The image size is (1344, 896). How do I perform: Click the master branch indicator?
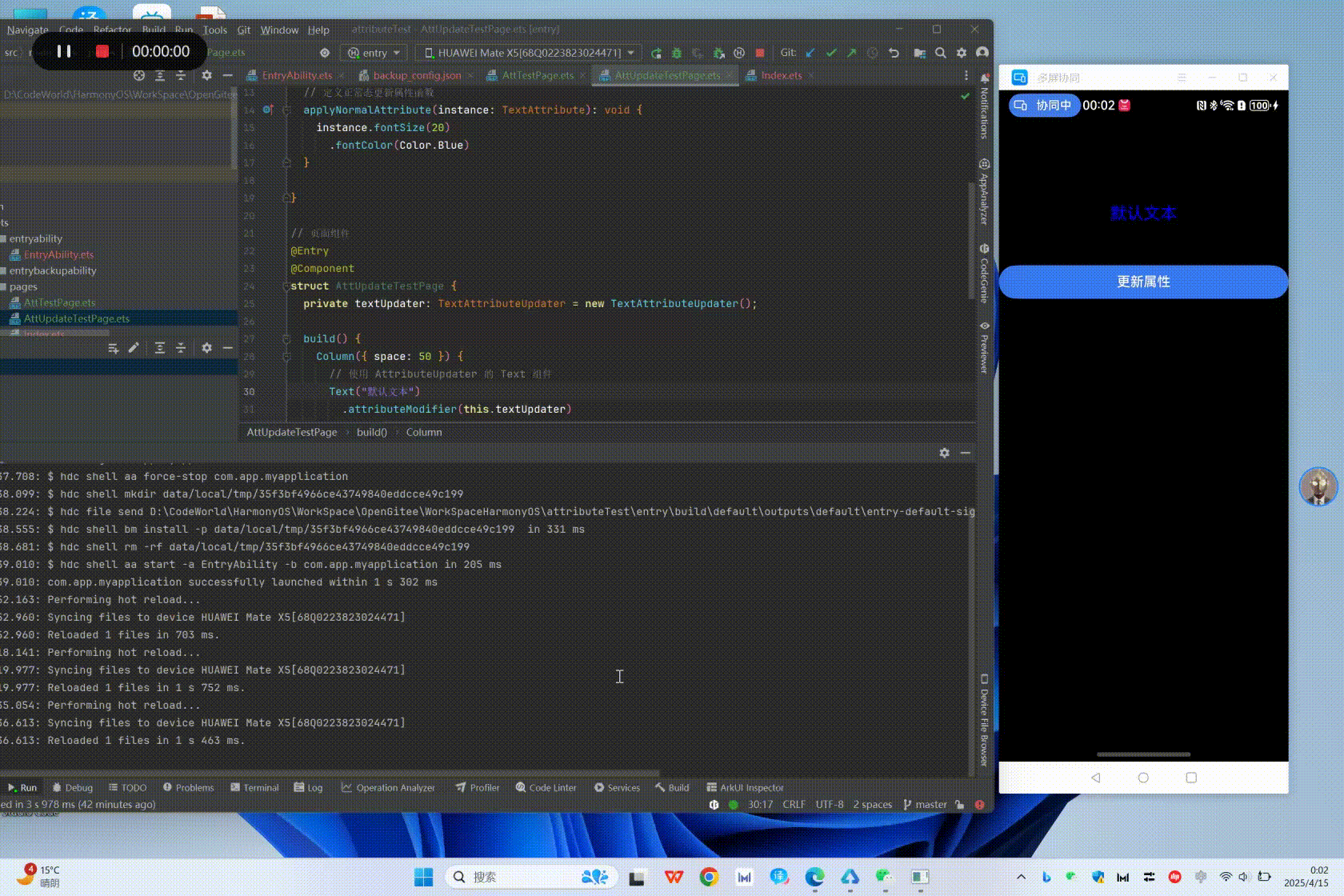pos(930,804)
